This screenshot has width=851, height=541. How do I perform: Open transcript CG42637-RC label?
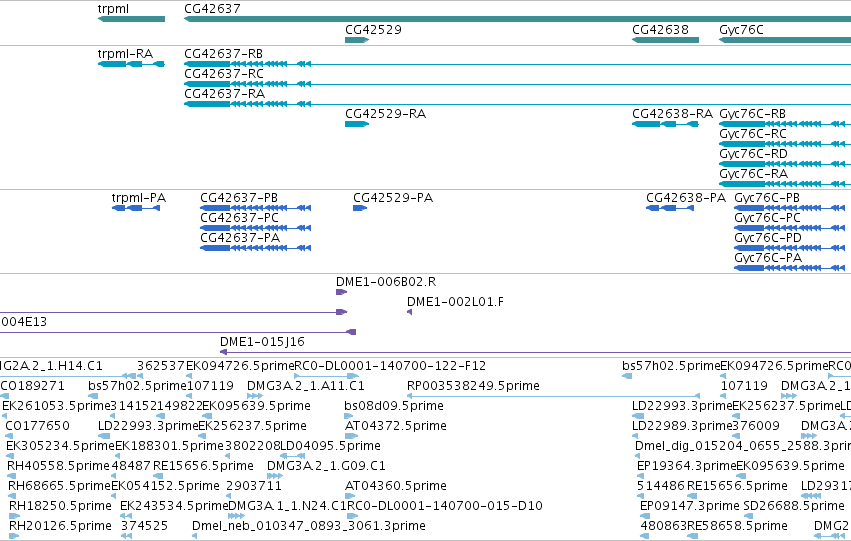point(224,74)
